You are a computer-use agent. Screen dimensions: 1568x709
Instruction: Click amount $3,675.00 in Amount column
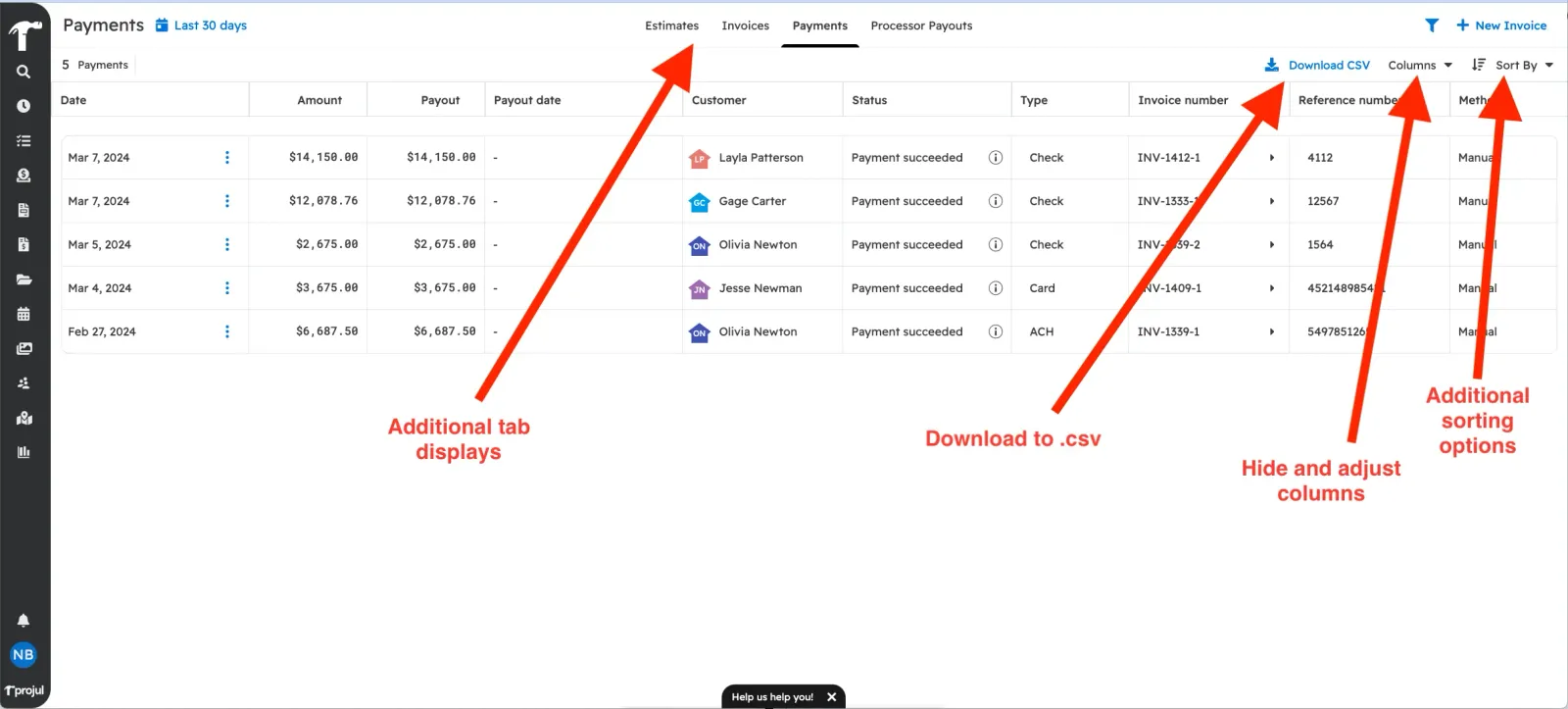(x=327, y=288)
